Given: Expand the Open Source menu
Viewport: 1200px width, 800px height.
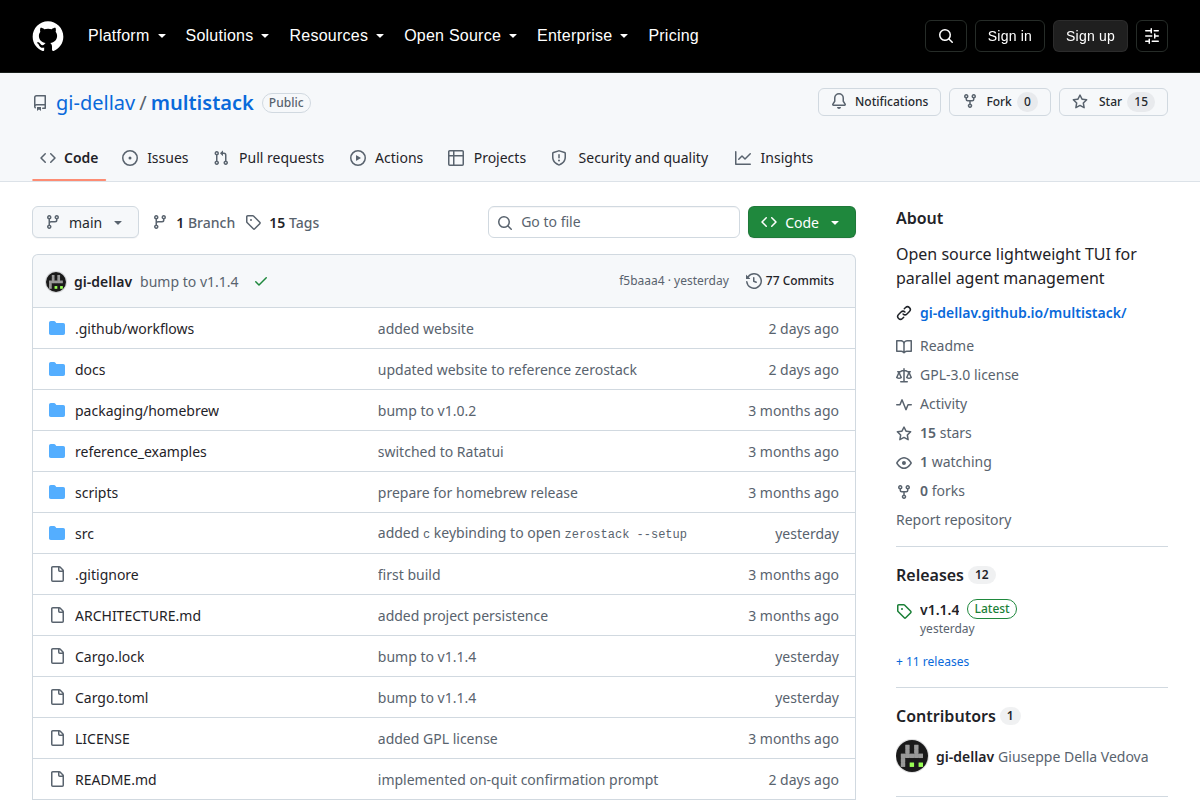Looking at the screenshot, I should coord(460,36).
